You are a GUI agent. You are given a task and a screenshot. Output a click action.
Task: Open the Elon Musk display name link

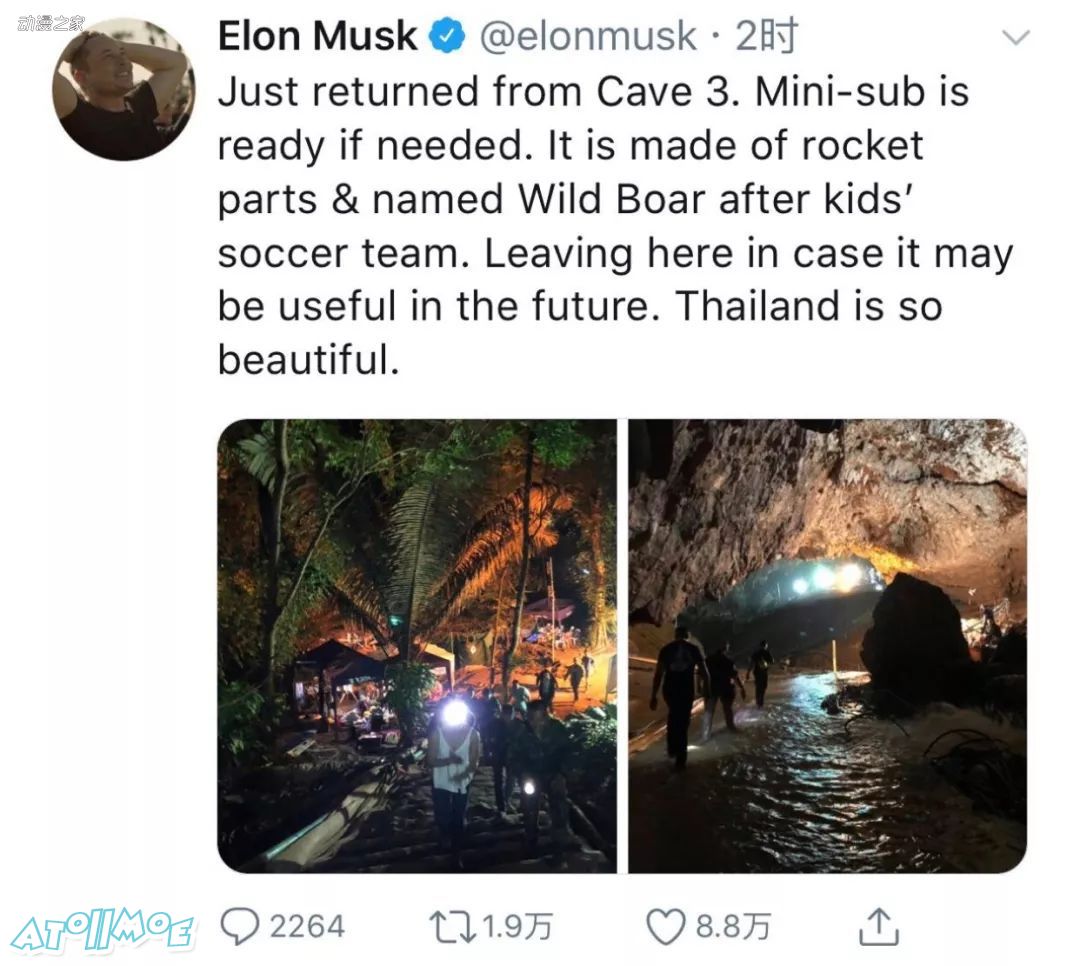tap(318, 36)
